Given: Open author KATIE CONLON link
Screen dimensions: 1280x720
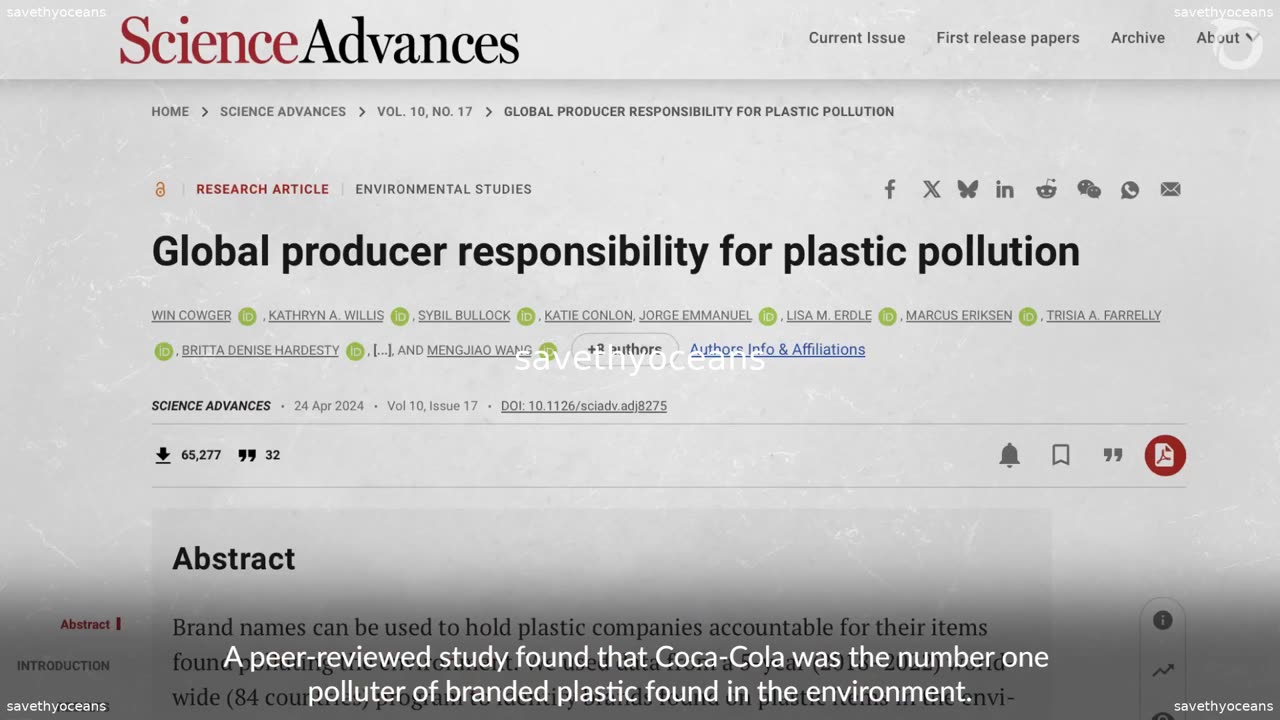Looking at the screenshot, I should click(588, 316).
